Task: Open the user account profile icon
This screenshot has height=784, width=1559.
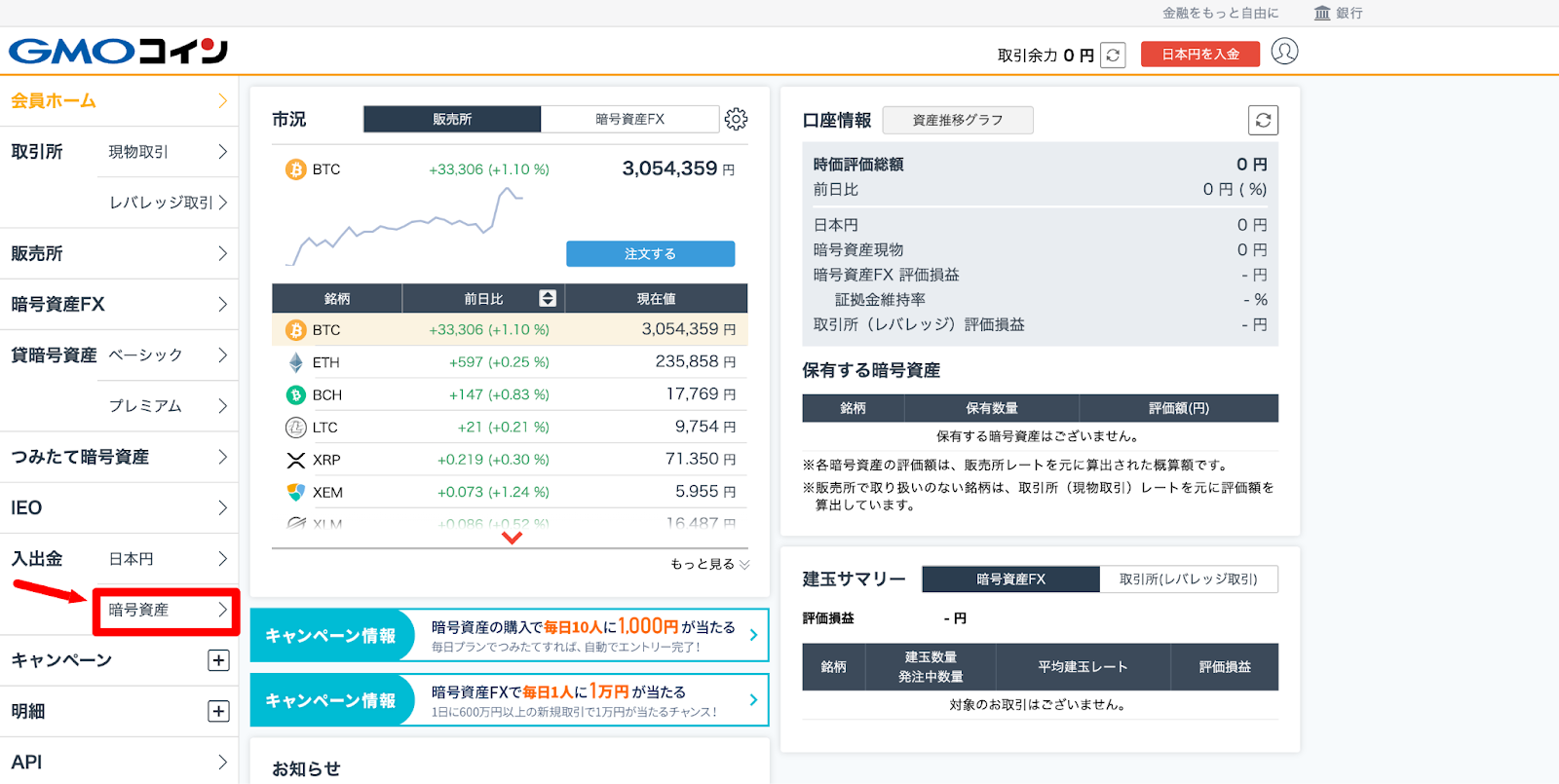Action: click(1284, 52)
